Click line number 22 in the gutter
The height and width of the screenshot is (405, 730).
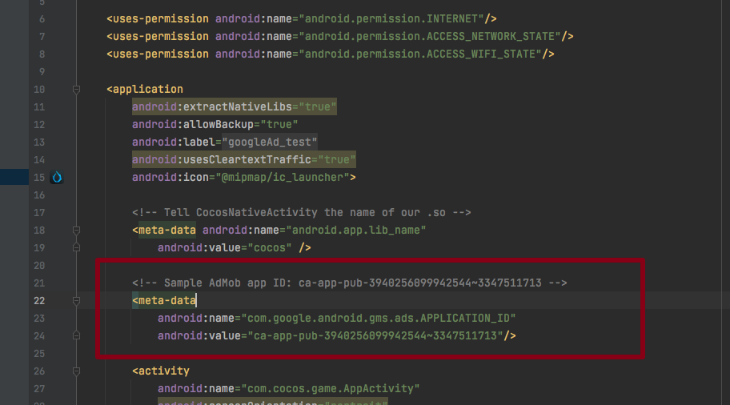coord(39,301)
